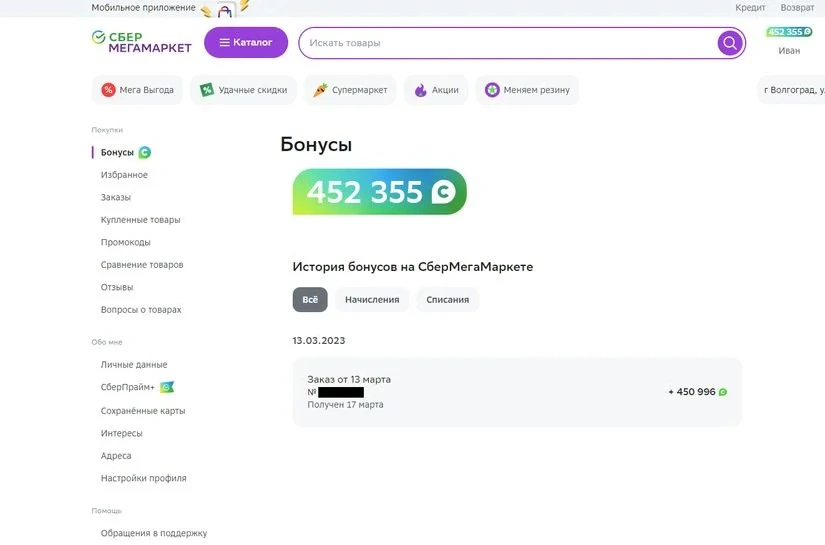Screen dimensions: 825x545
Task: Open the Меняем резину chip
Action: click(527, 90)
